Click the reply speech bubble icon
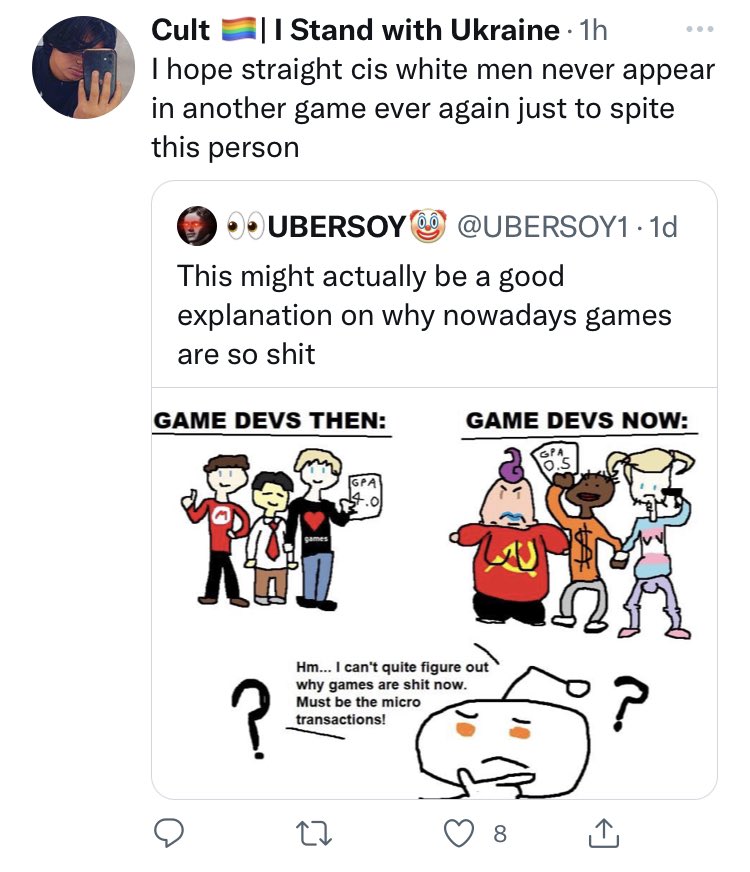The image size is (750, 872). [x=168, y=833]
